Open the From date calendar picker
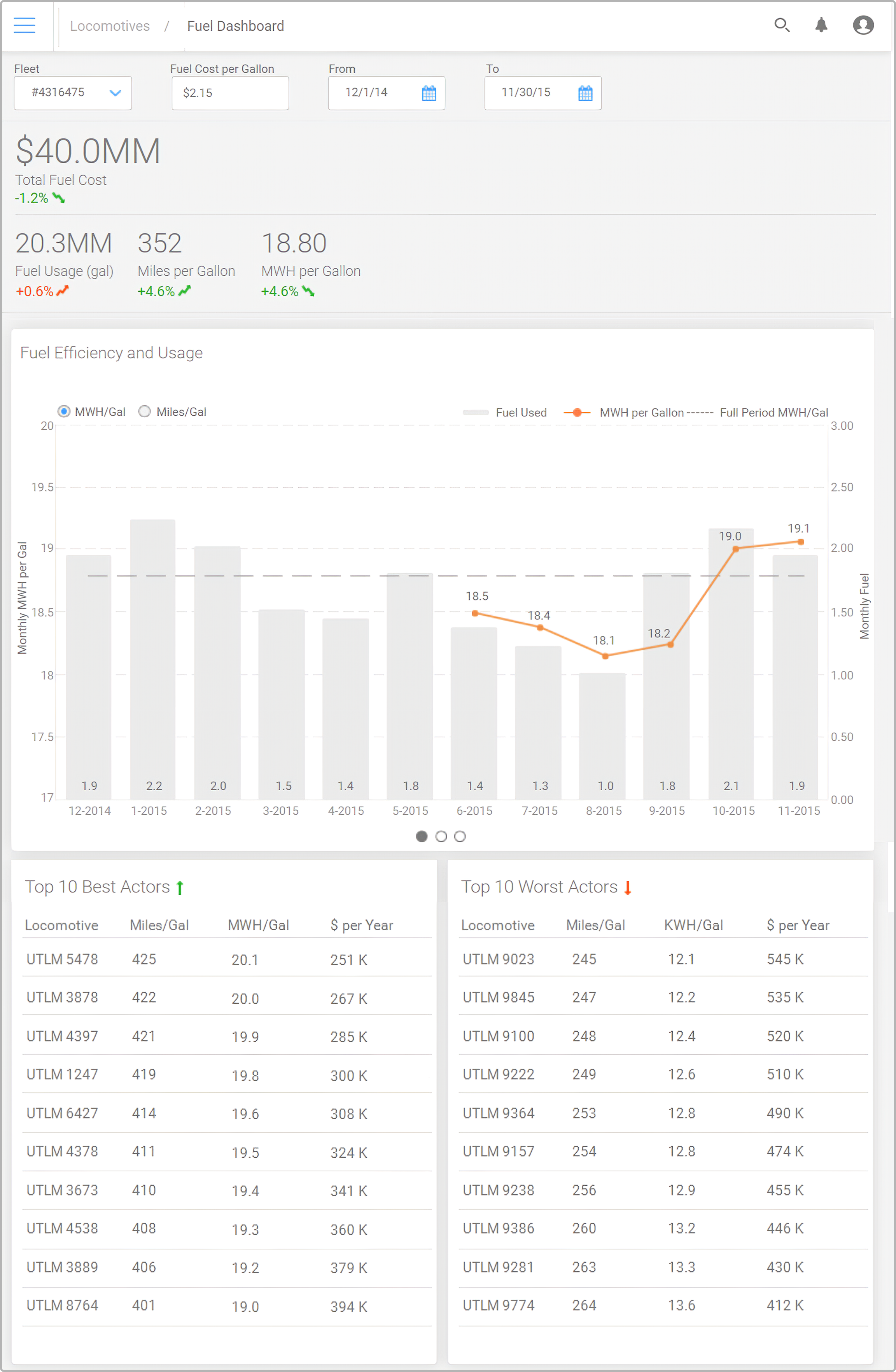 point(429,93)
